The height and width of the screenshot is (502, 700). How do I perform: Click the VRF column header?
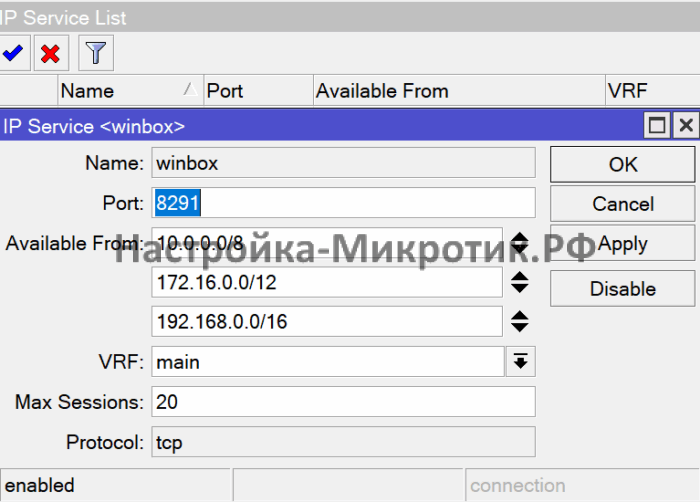pos(653,91)
